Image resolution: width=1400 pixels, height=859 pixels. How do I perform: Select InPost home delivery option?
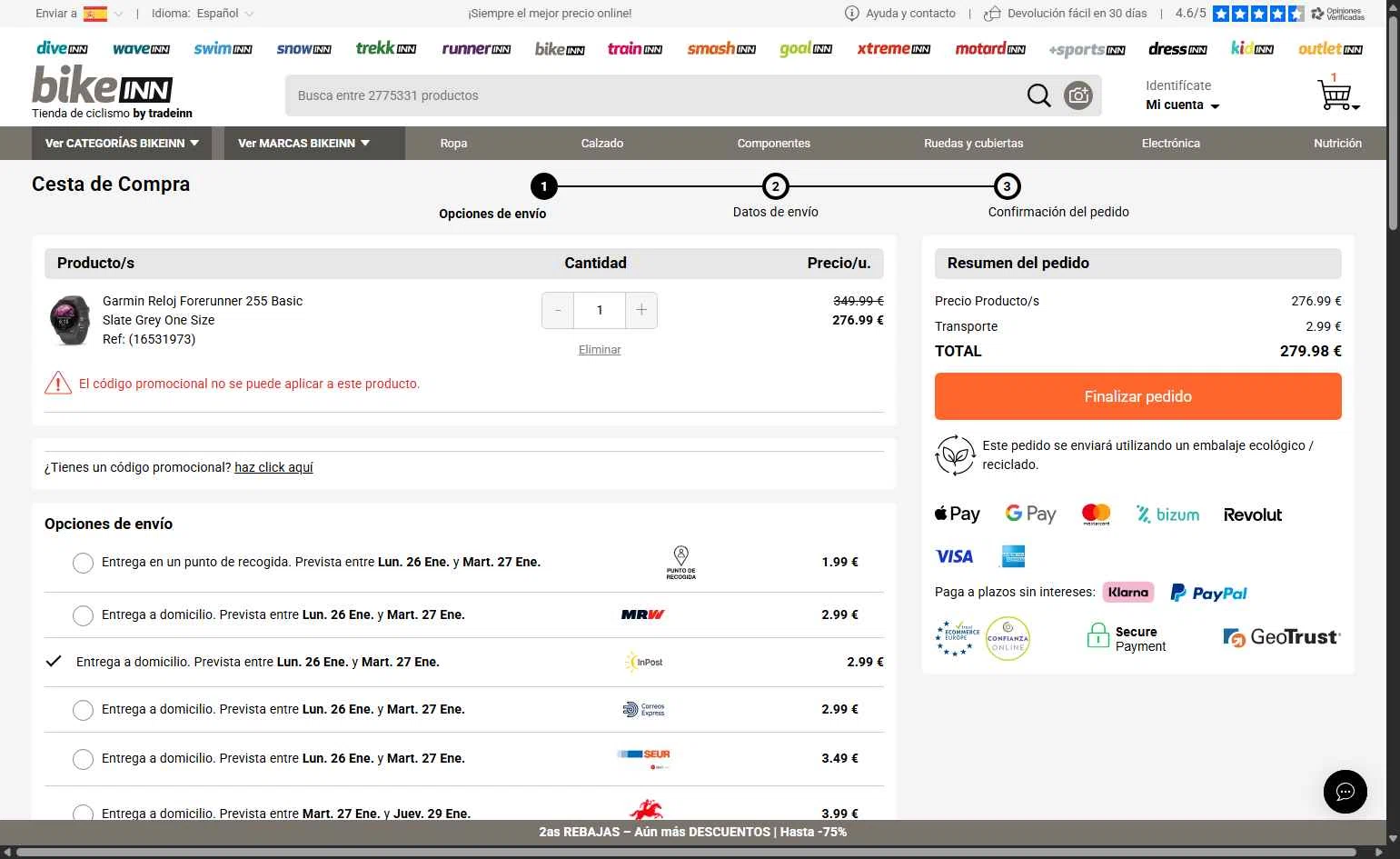point(54,662)
